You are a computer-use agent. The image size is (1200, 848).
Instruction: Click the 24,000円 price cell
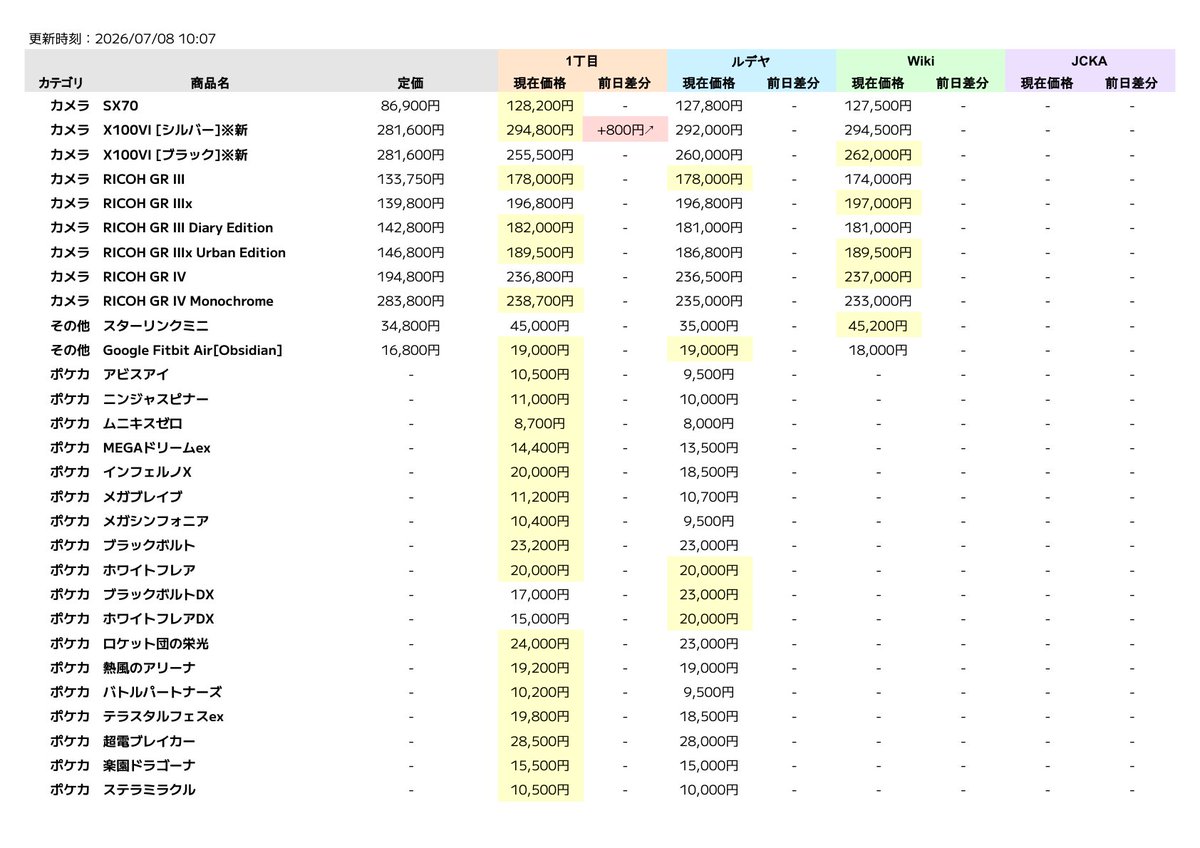pyautogui.click(x=541, y=644)
